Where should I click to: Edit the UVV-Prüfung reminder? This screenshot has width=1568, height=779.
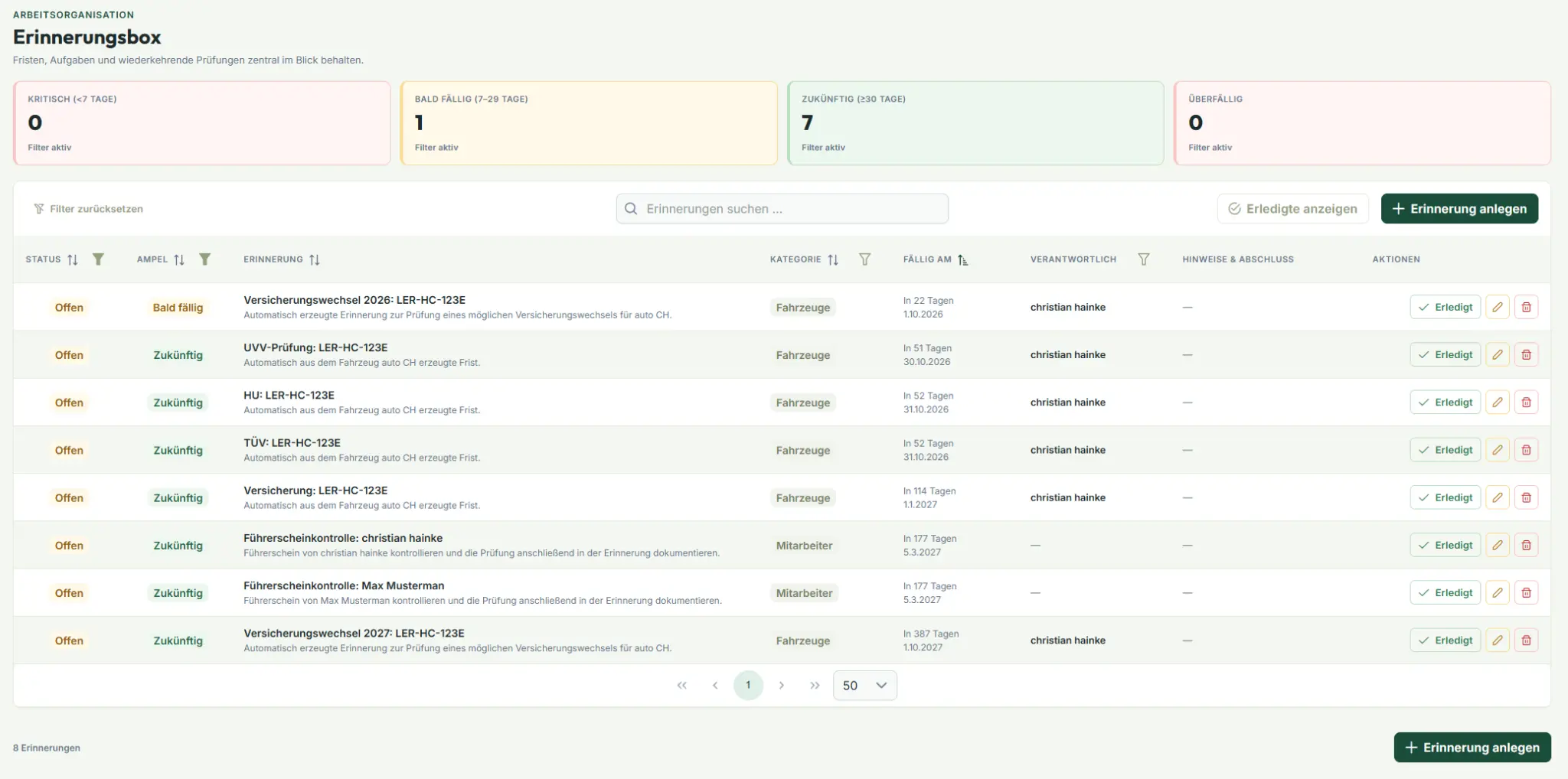1498,354
